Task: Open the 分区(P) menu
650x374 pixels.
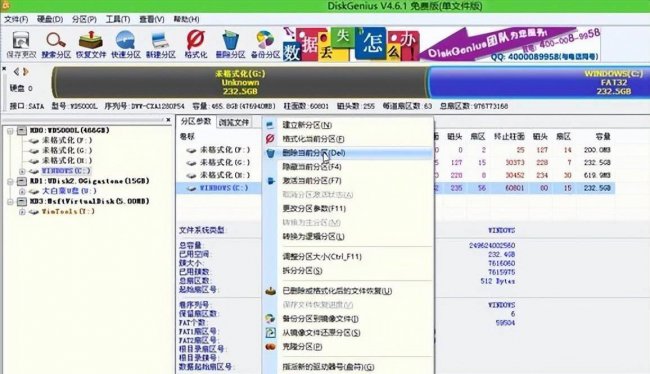Action: coord(84,19)
